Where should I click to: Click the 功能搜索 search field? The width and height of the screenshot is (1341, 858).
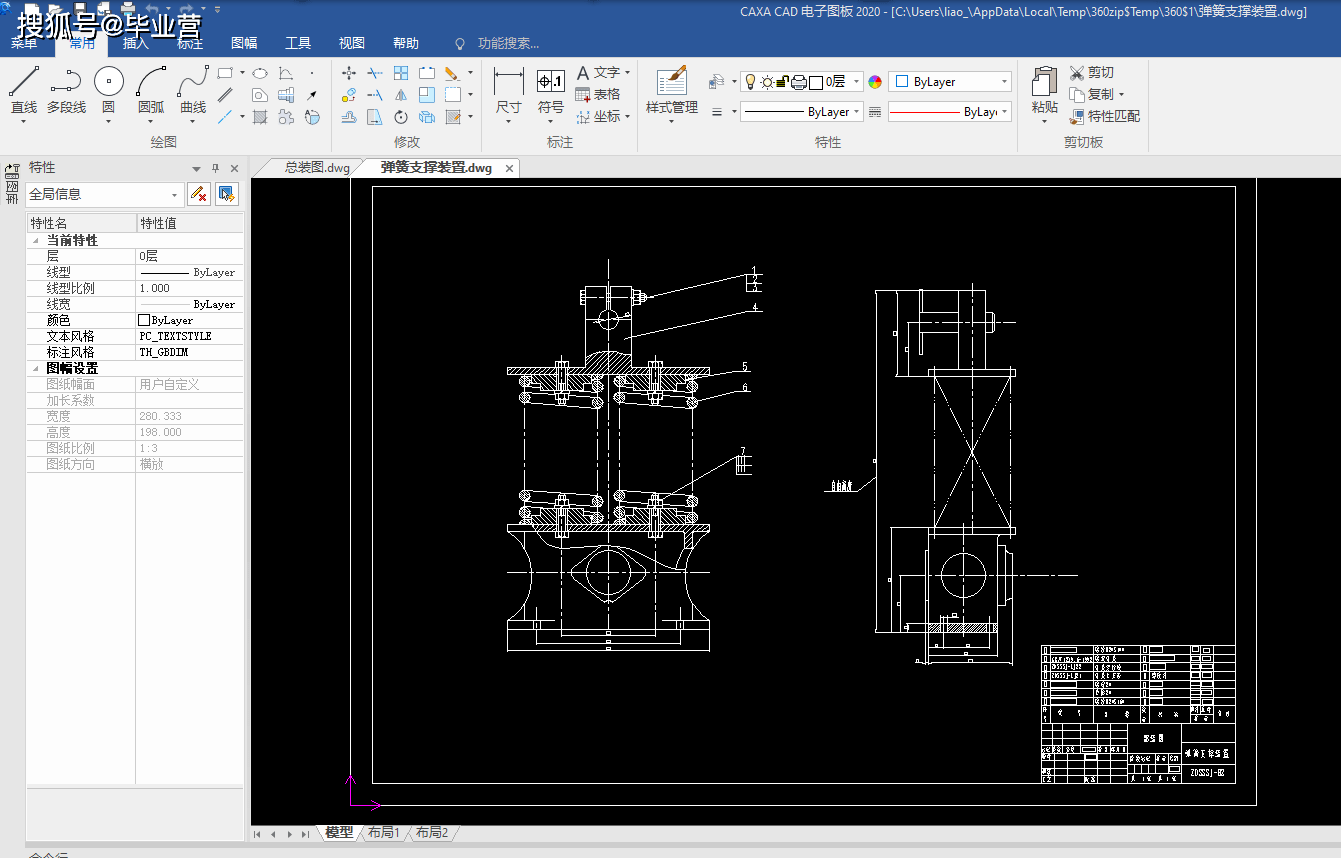coord(507,43)
